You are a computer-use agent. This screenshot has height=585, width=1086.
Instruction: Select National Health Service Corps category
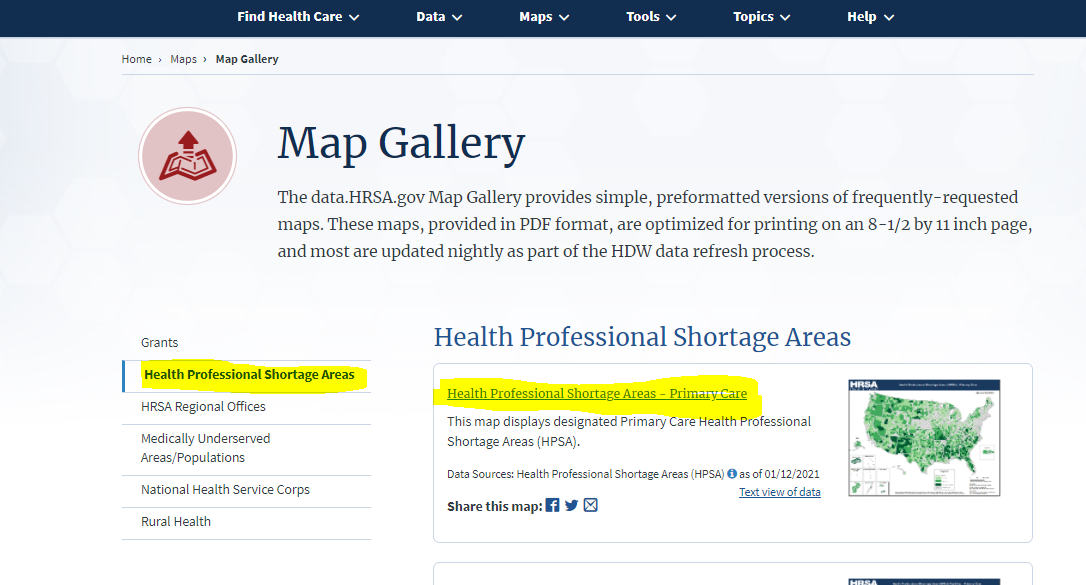pyautogui.click(x=225, y=490)
